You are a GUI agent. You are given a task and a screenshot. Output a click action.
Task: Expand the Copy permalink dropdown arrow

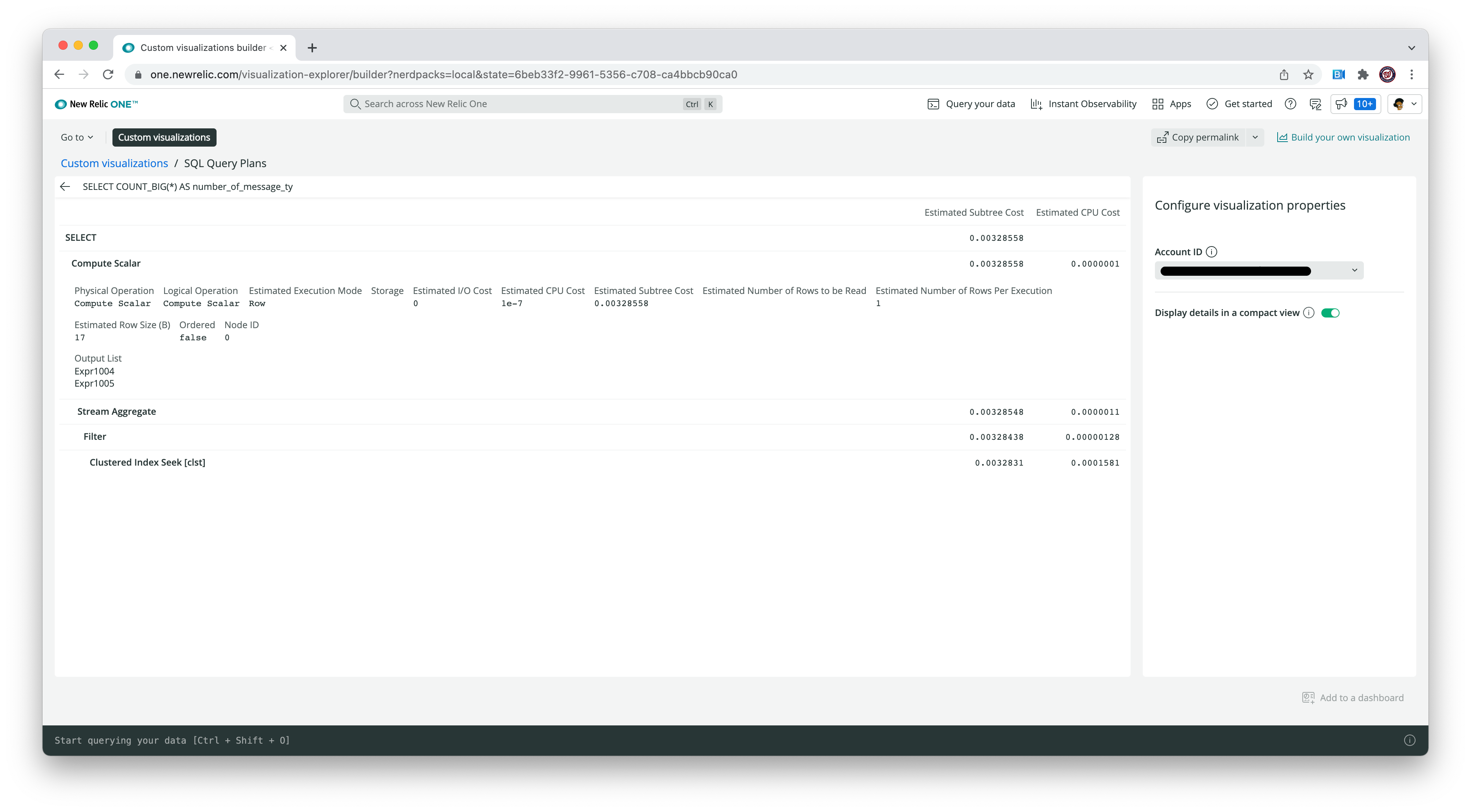[x=1255, y=137]
